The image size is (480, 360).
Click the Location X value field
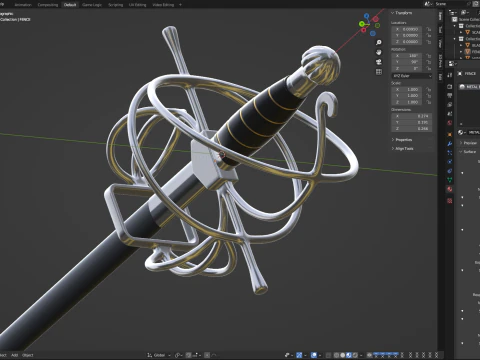408,29
